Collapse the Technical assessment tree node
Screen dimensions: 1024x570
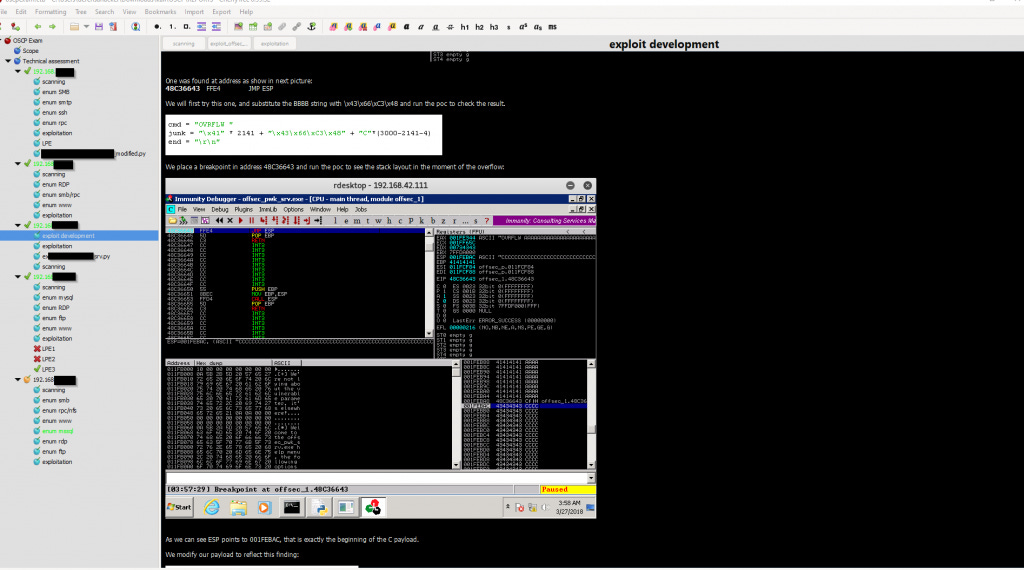click(x=8, y=61)
